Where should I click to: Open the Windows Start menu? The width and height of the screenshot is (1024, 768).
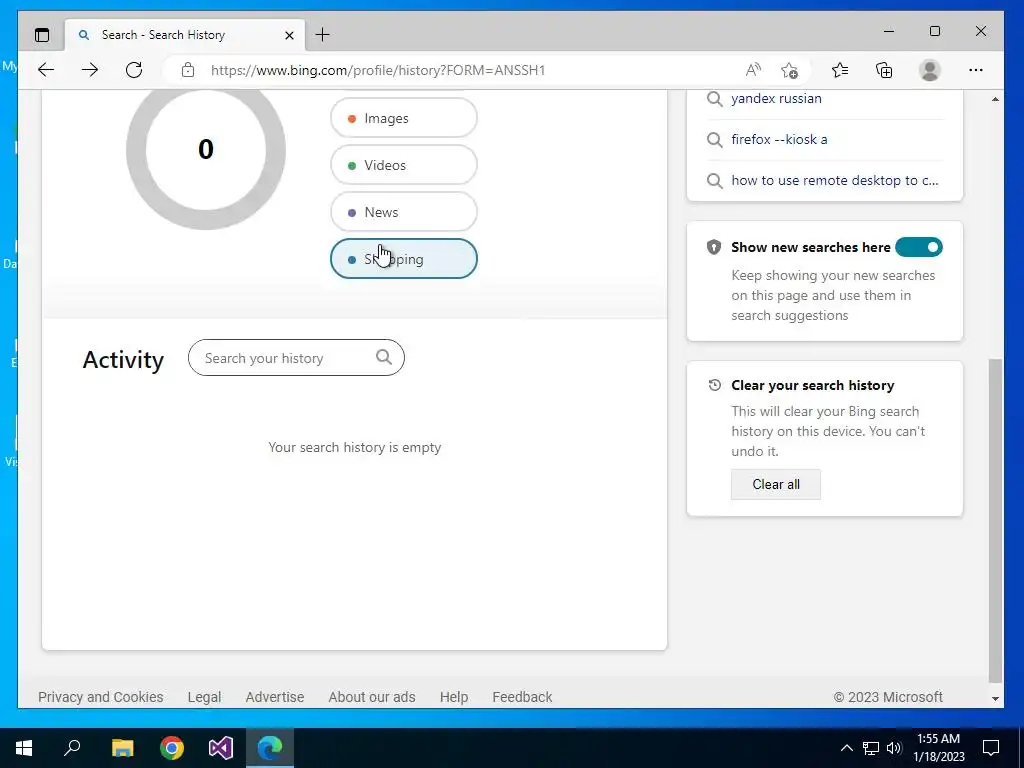(x=24, y=748)
